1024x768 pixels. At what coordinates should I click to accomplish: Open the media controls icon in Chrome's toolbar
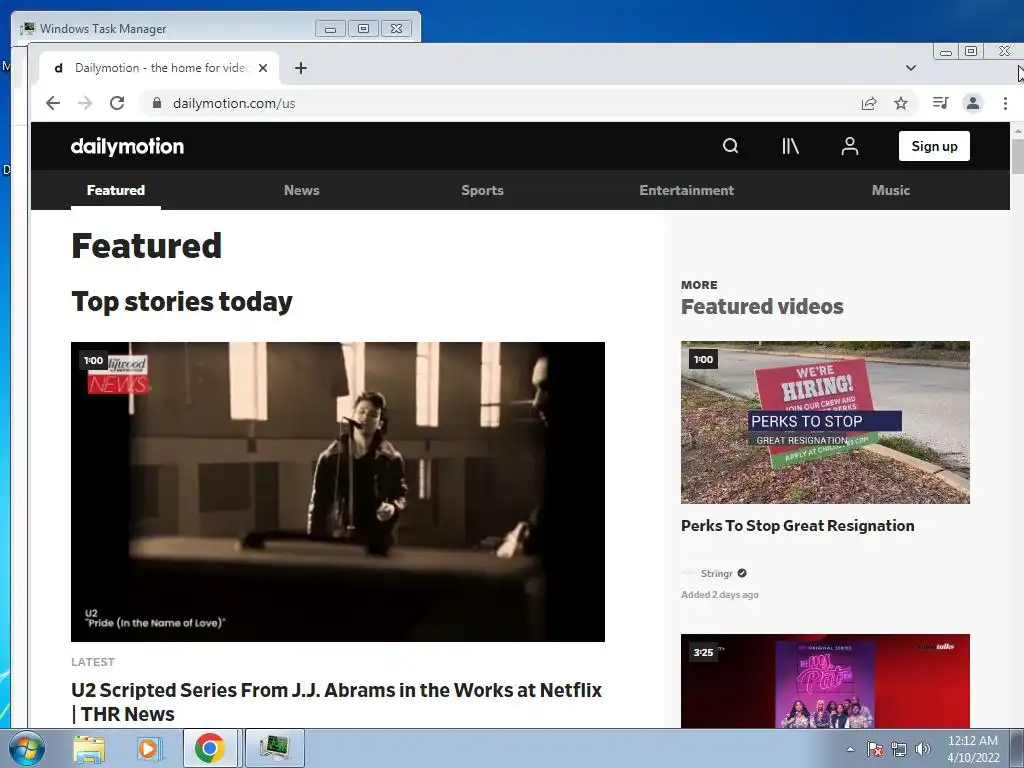(940, 103)
